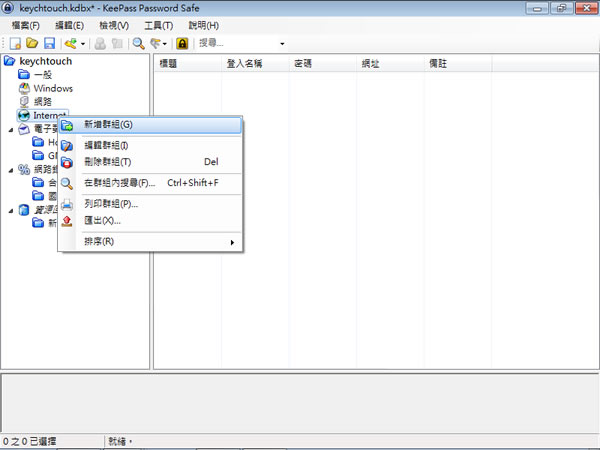Open the 檢視(V) menu
The image size is (600, 450).
coord(114,25)
